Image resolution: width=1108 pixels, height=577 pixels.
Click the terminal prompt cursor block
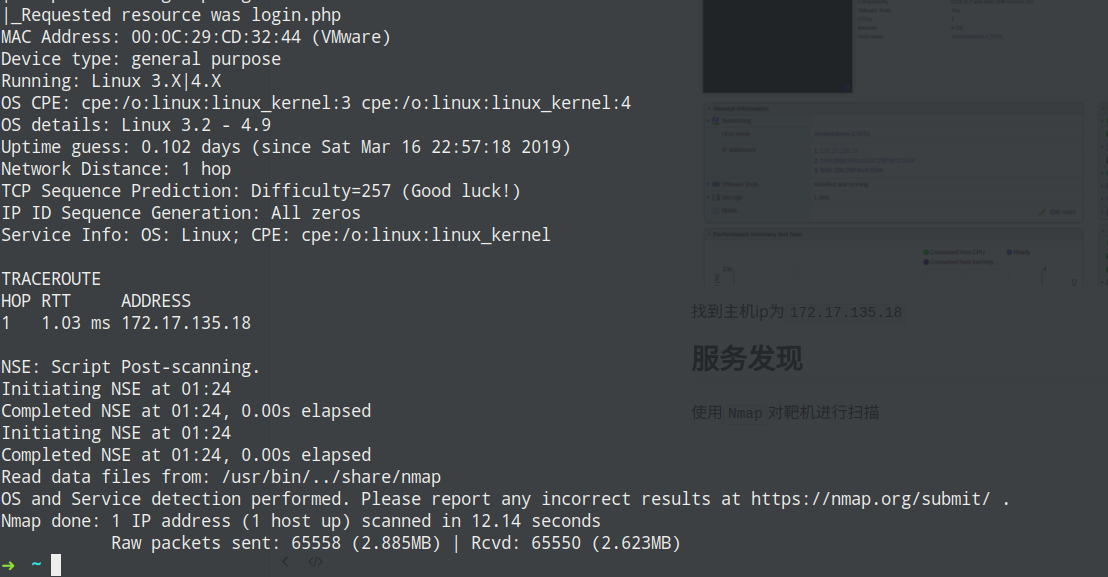(x=56, y=565)
